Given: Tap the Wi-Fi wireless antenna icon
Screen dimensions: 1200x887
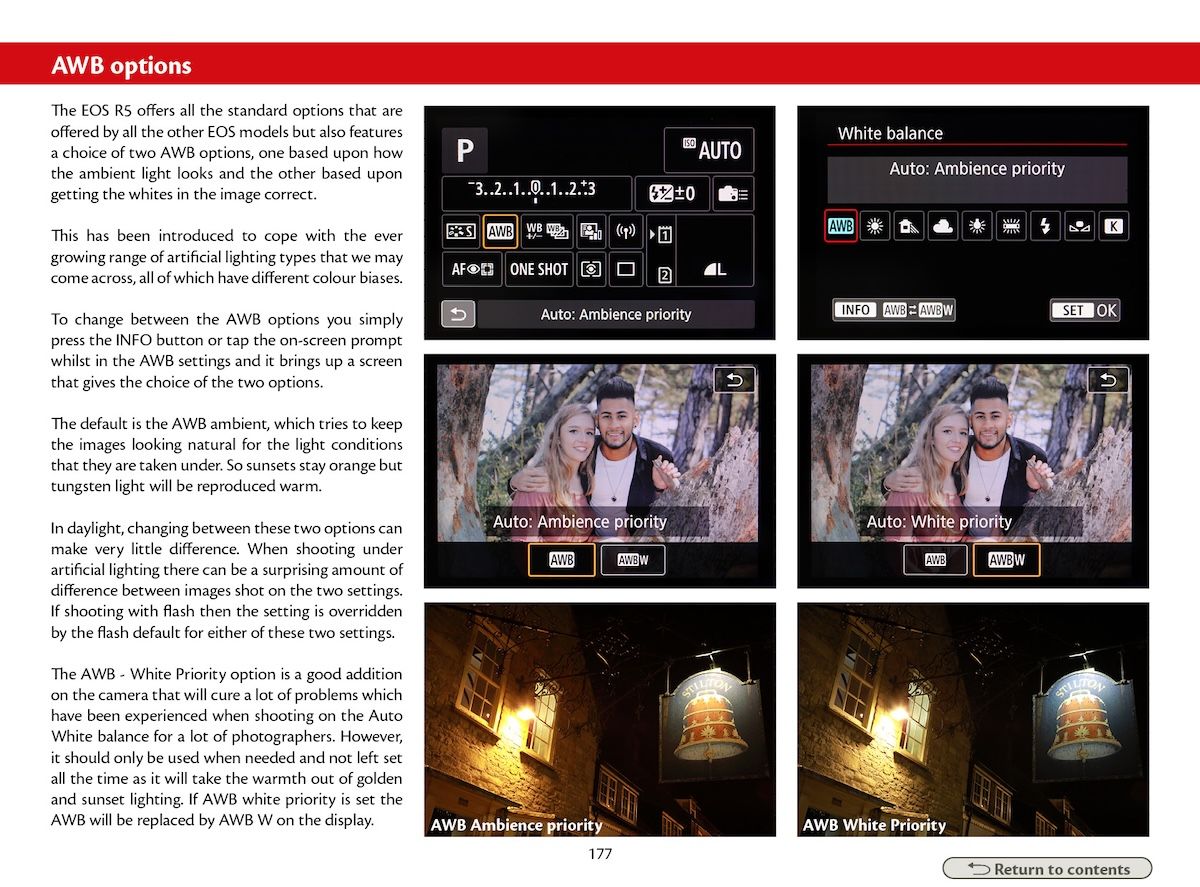Looking at the screenshot, I should [626, 232].
